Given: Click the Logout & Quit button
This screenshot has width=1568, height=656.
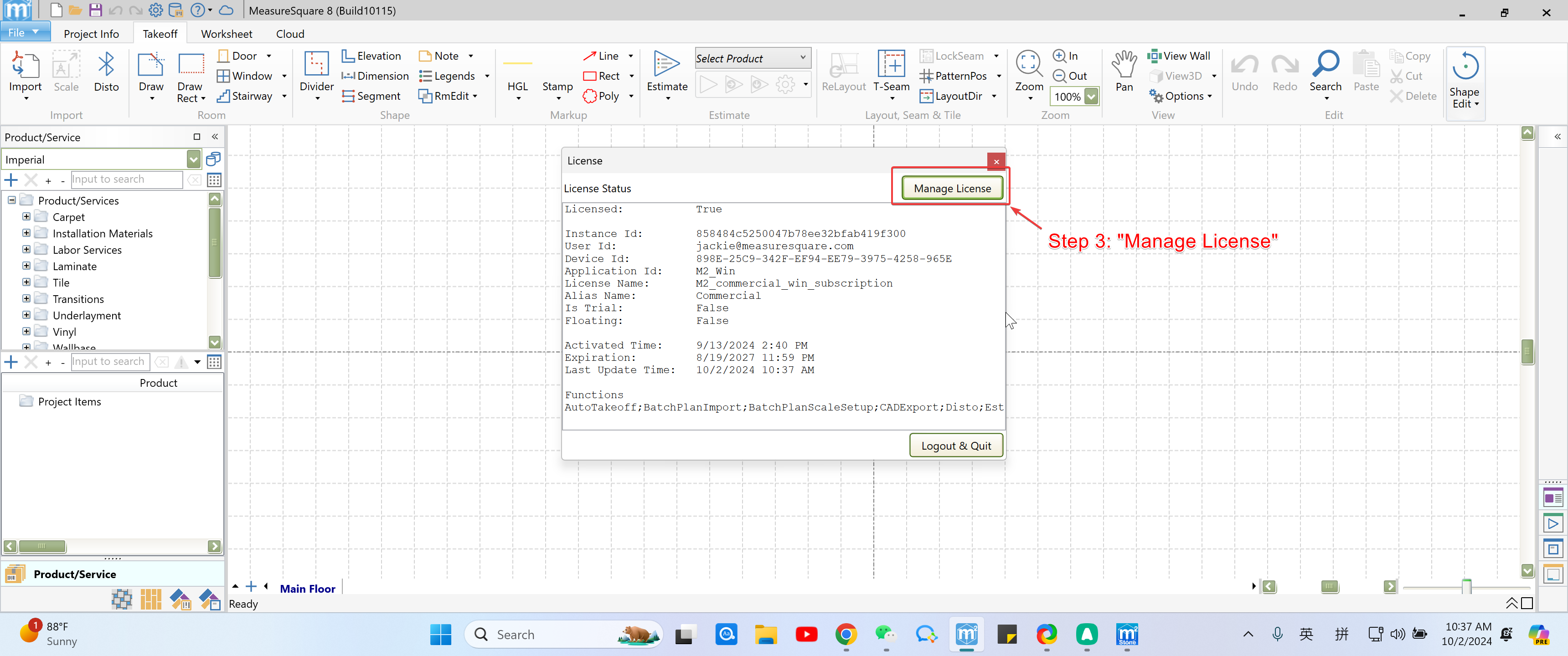Looking at the screenshot, I should [x=956, y=446].
